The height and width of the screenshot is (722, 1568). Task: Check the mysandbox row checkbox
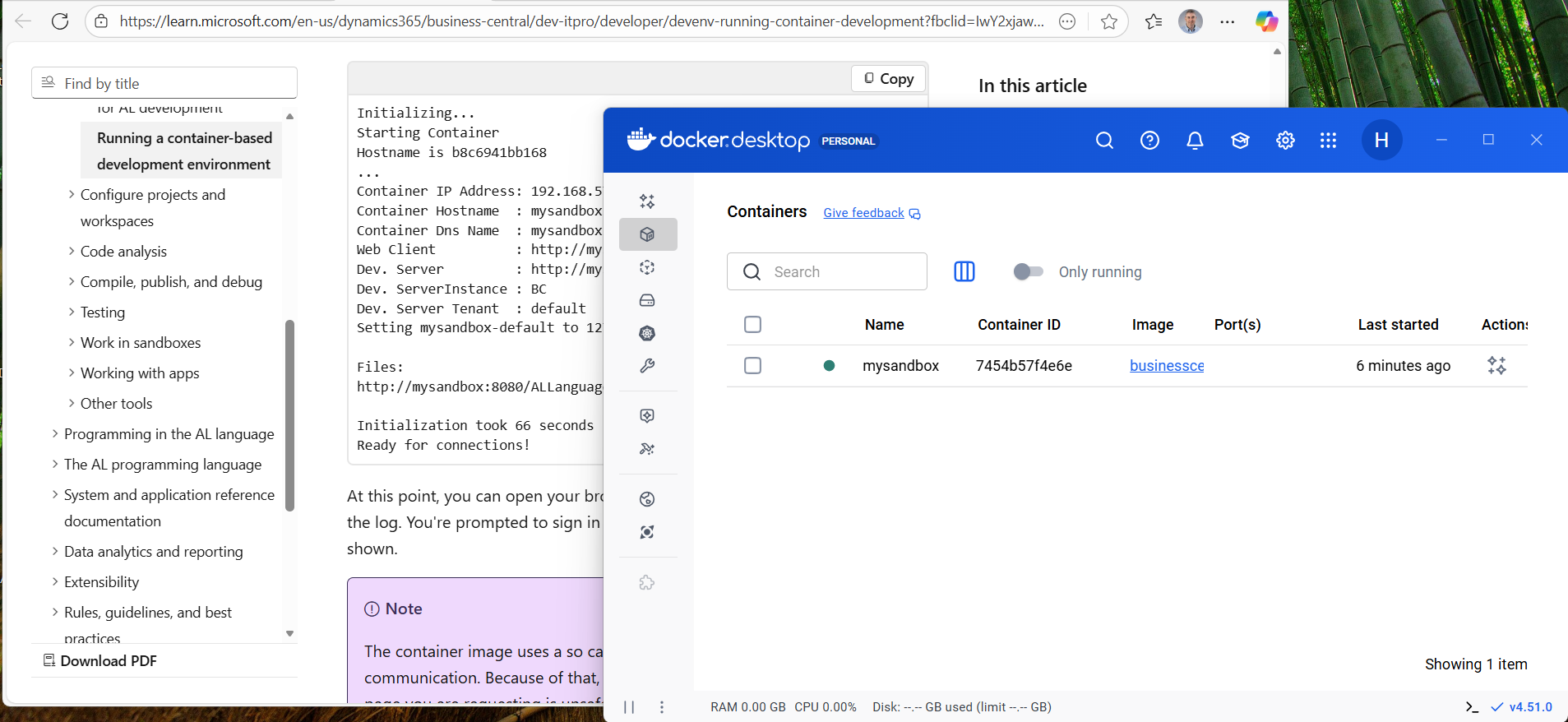click(752, 365)
